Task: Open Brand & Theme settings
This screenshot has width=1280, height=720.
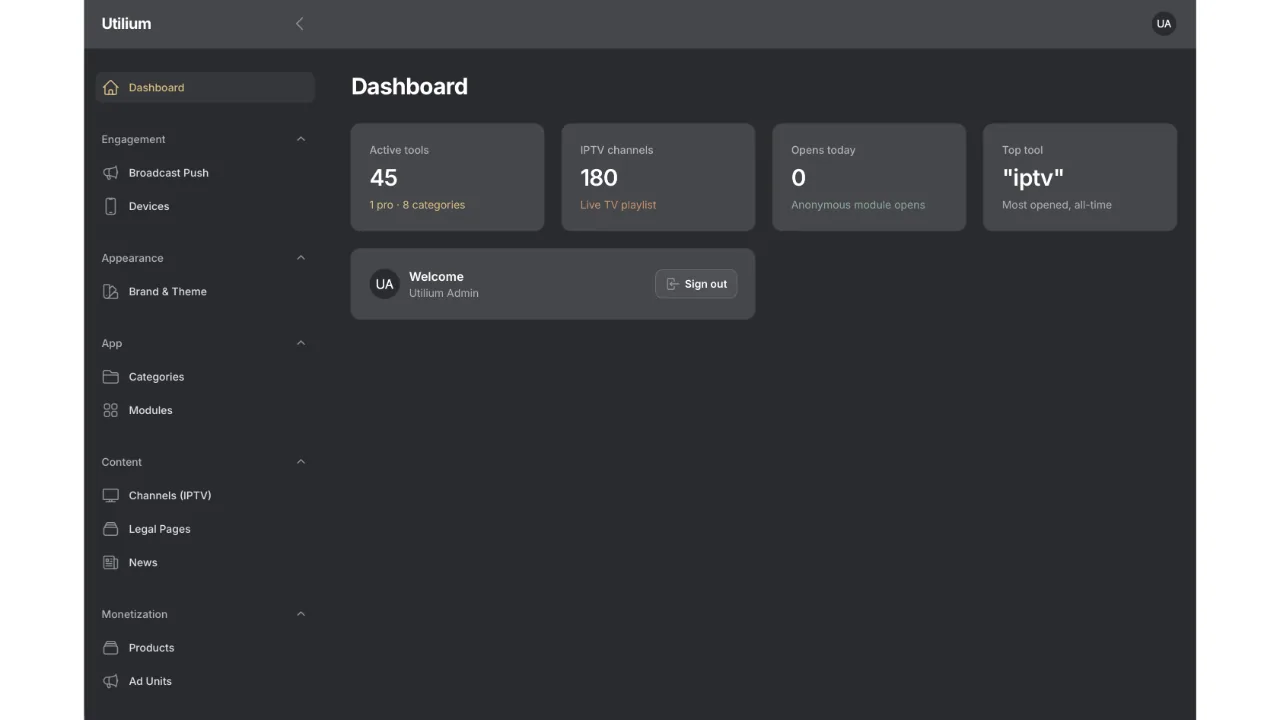Action: [x=205, y=292]
